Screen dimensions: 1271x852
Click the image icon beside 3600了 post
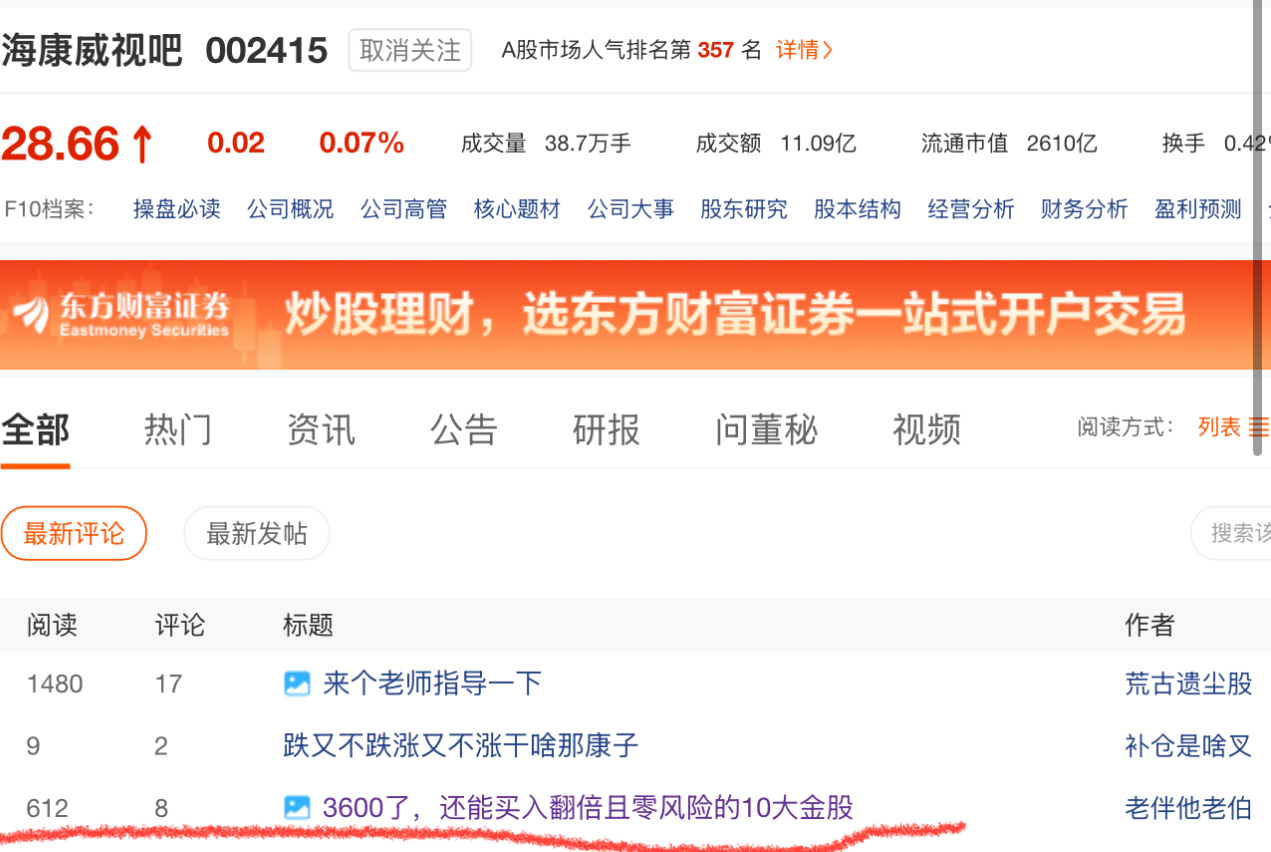click(x=297, y=808)
